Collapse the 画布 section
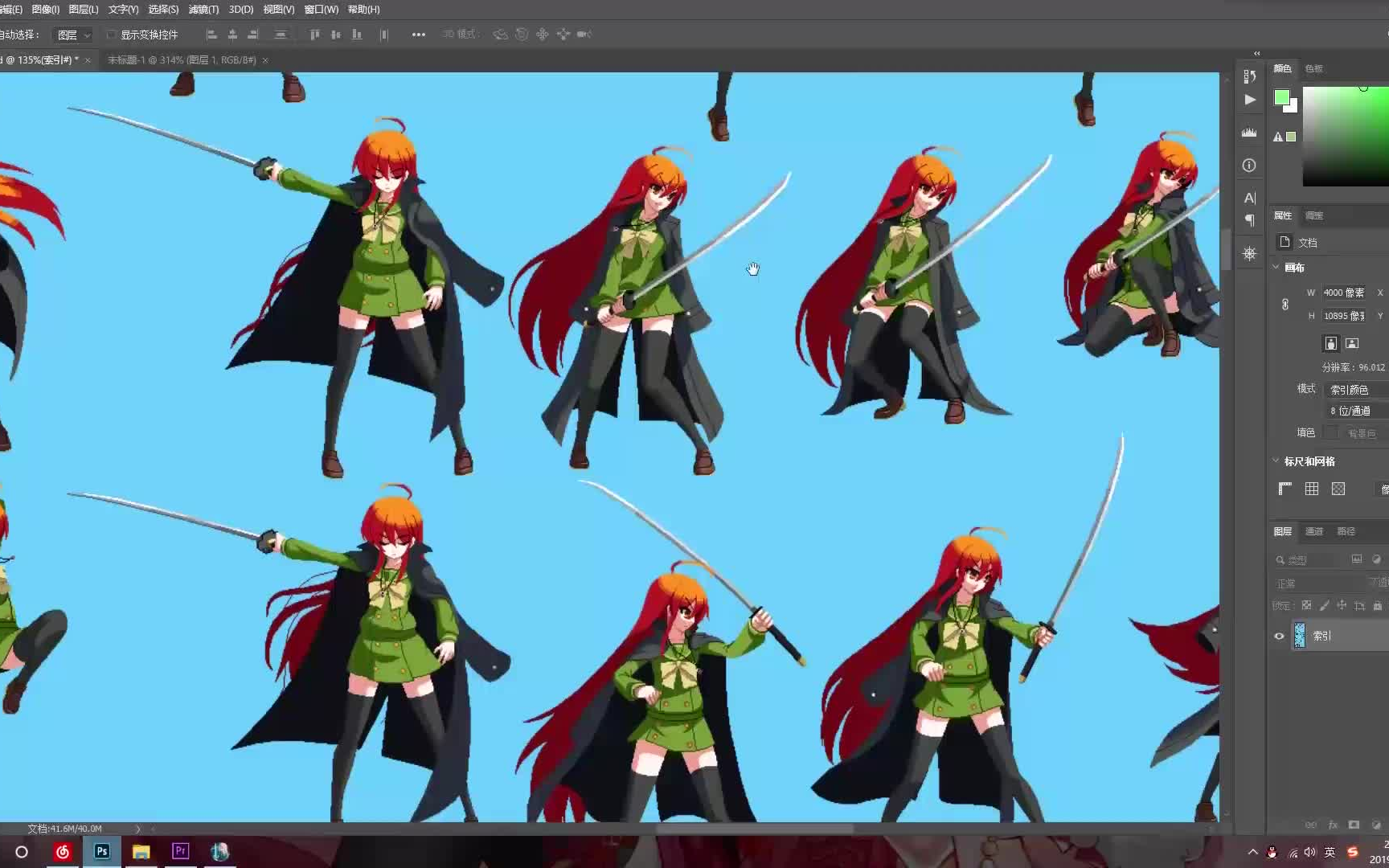Viewport: 1389px width, 868px height. pos(1276,267)
